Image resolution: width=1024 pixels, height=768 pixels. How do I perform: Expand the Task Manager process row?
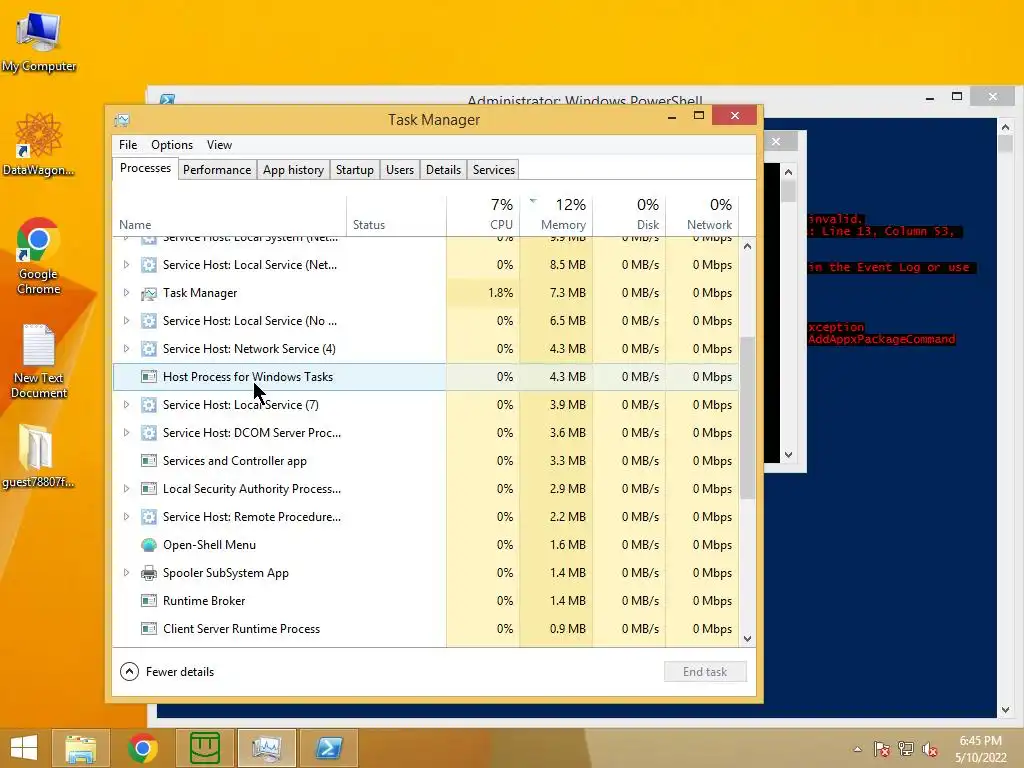click(x=126, y=293)
